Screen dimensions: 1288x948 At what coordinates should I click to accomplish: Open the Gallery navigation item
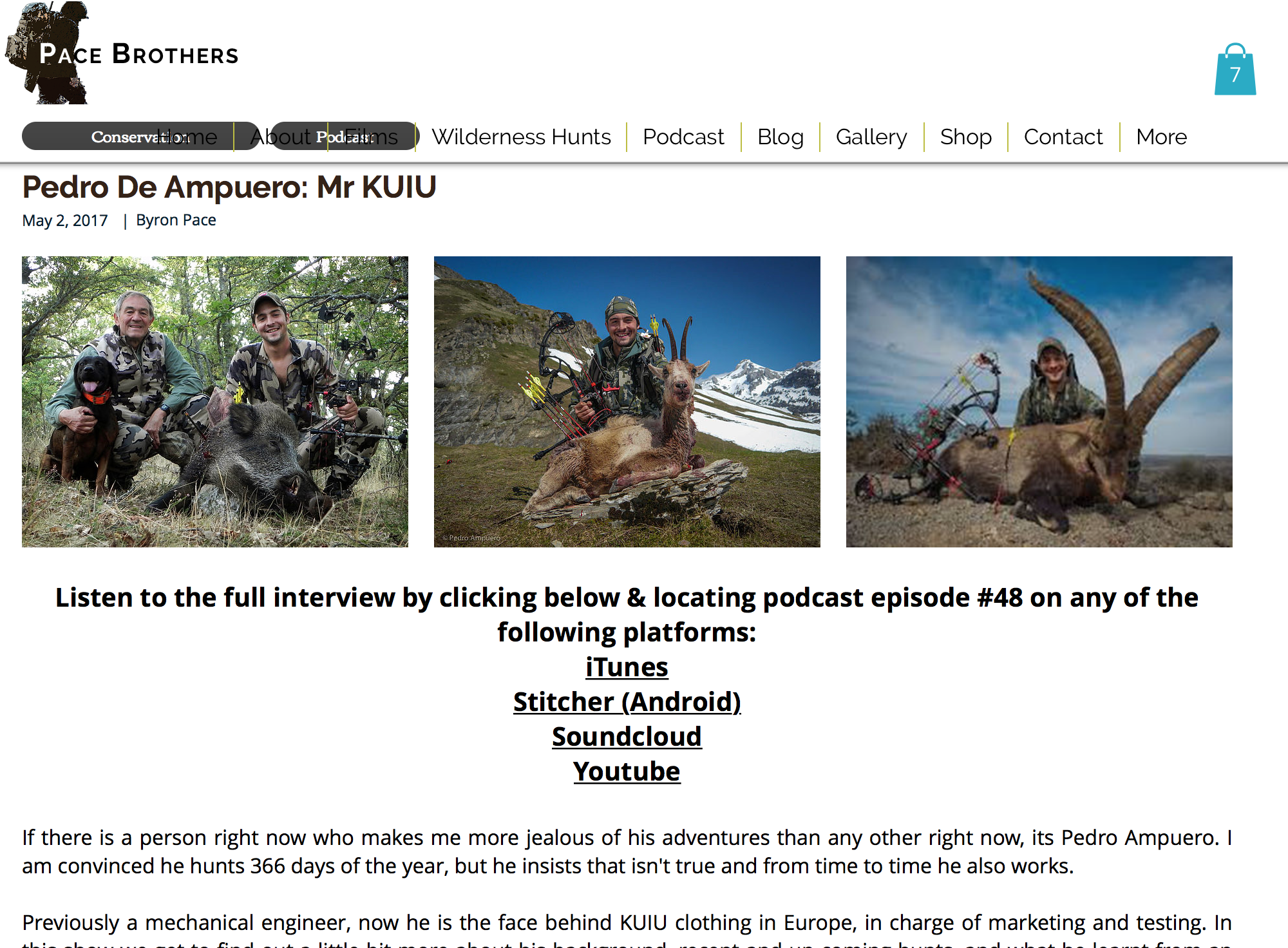coord(871,137)
